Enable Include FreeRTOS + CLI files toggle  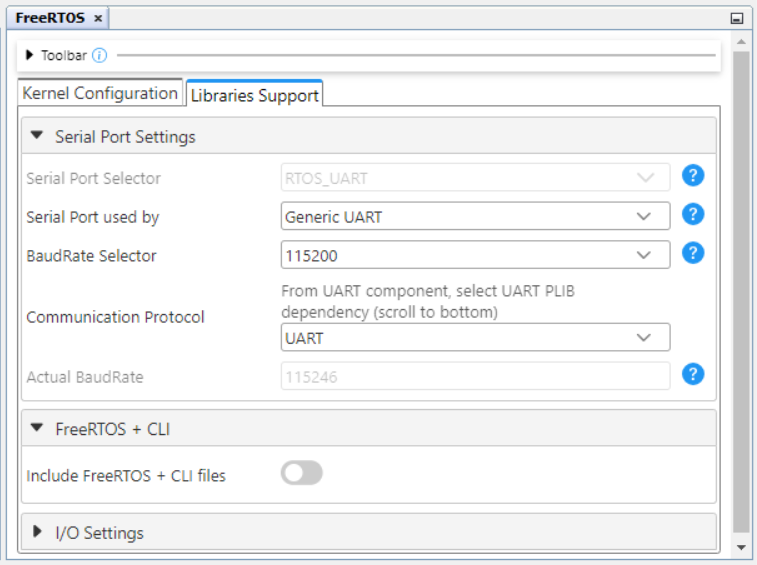click(x=302, y=473)
